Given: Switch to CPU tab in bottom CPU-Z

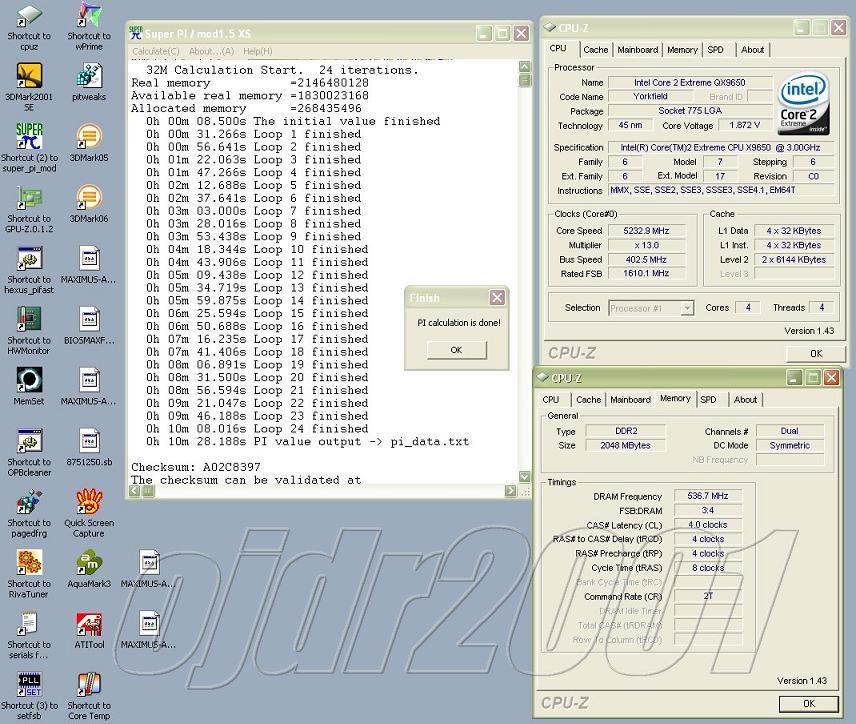Looking at the screenshot, I should click(551, 400).
